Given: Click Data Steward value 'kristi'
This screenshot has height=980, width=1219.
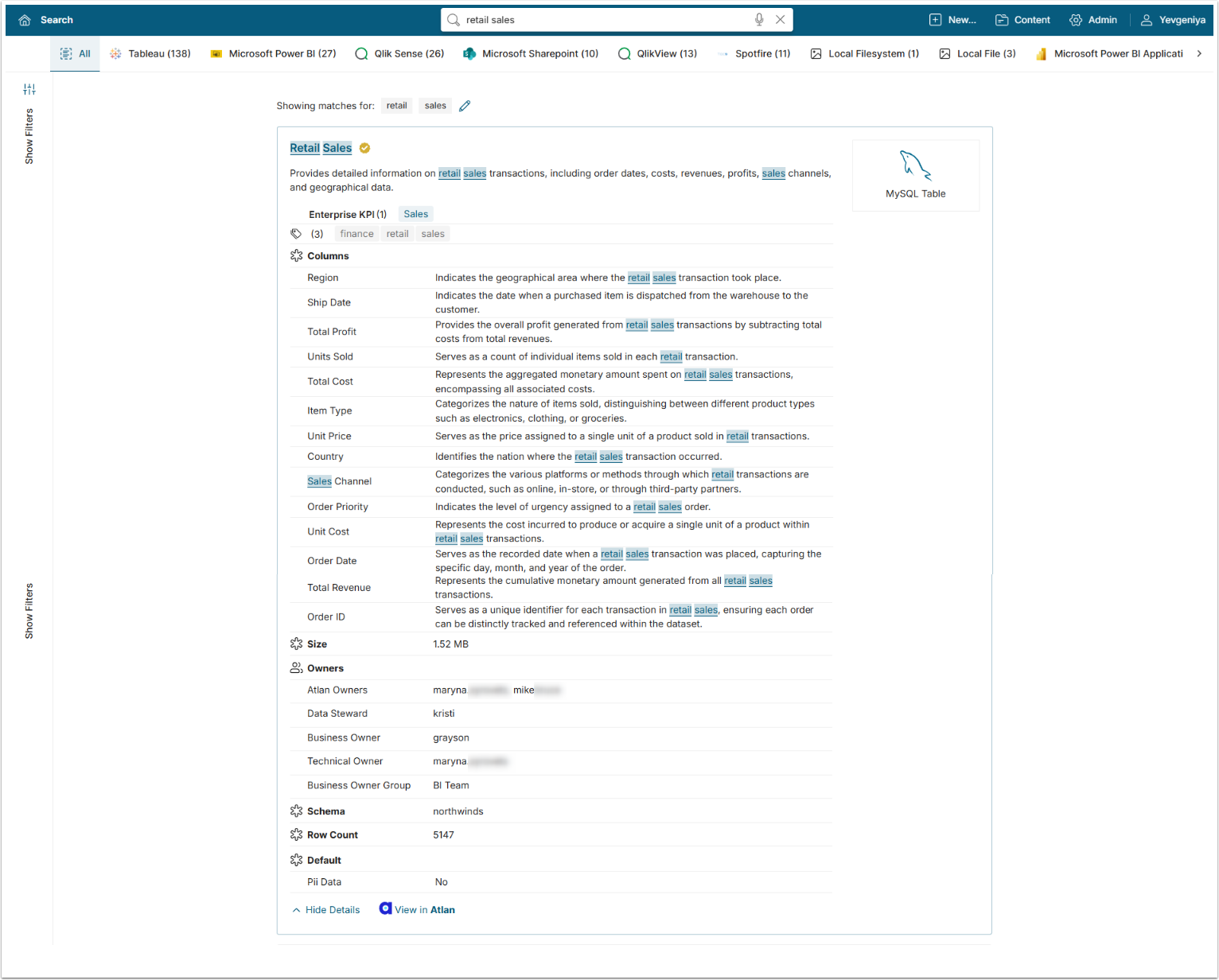Looking at the screenshot, I should (444, 714).
